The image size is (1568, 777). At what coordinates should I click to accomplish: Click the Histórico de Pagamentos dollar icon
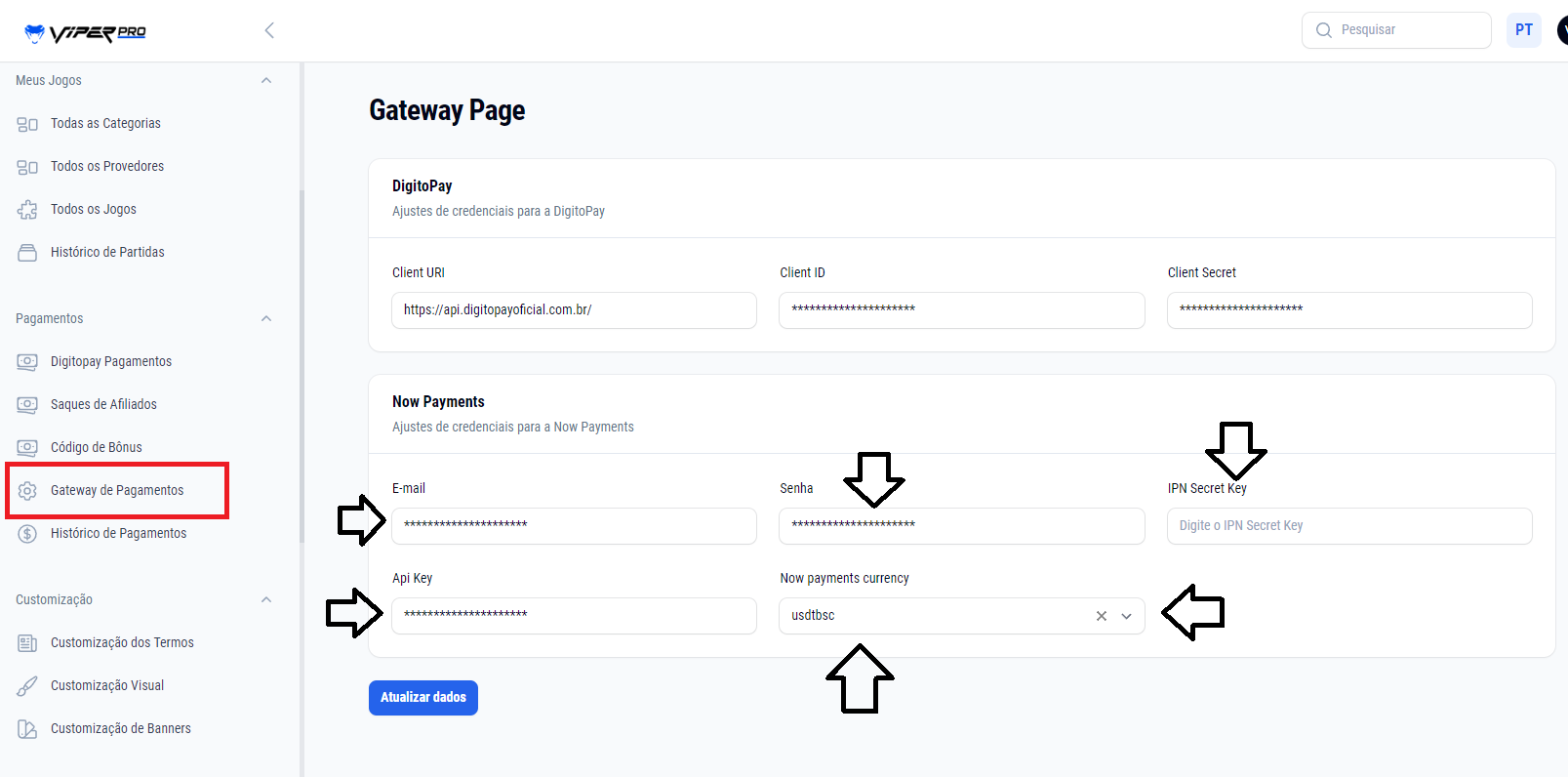[27, 534]
